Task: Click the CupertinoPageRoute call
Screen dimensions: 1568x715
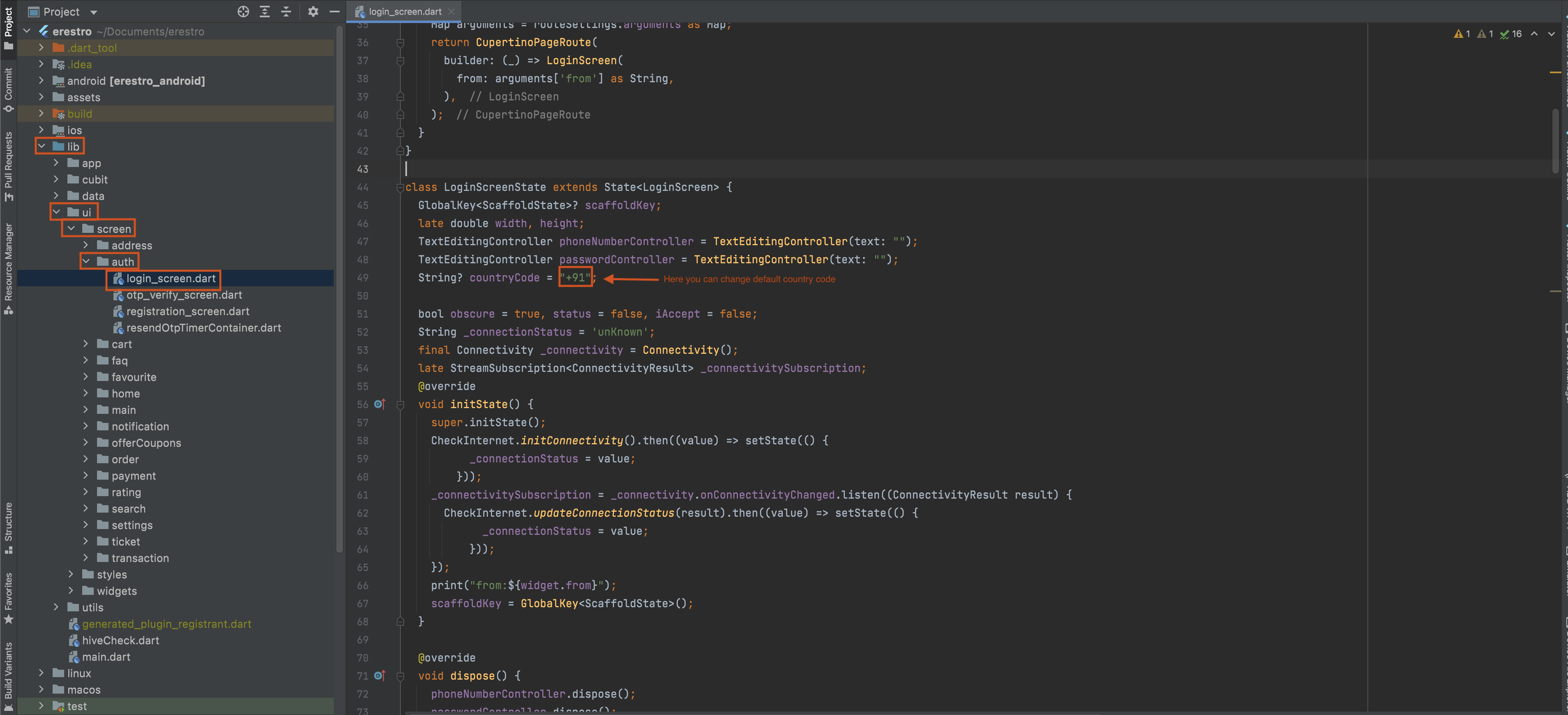Action: pos(533,42)
